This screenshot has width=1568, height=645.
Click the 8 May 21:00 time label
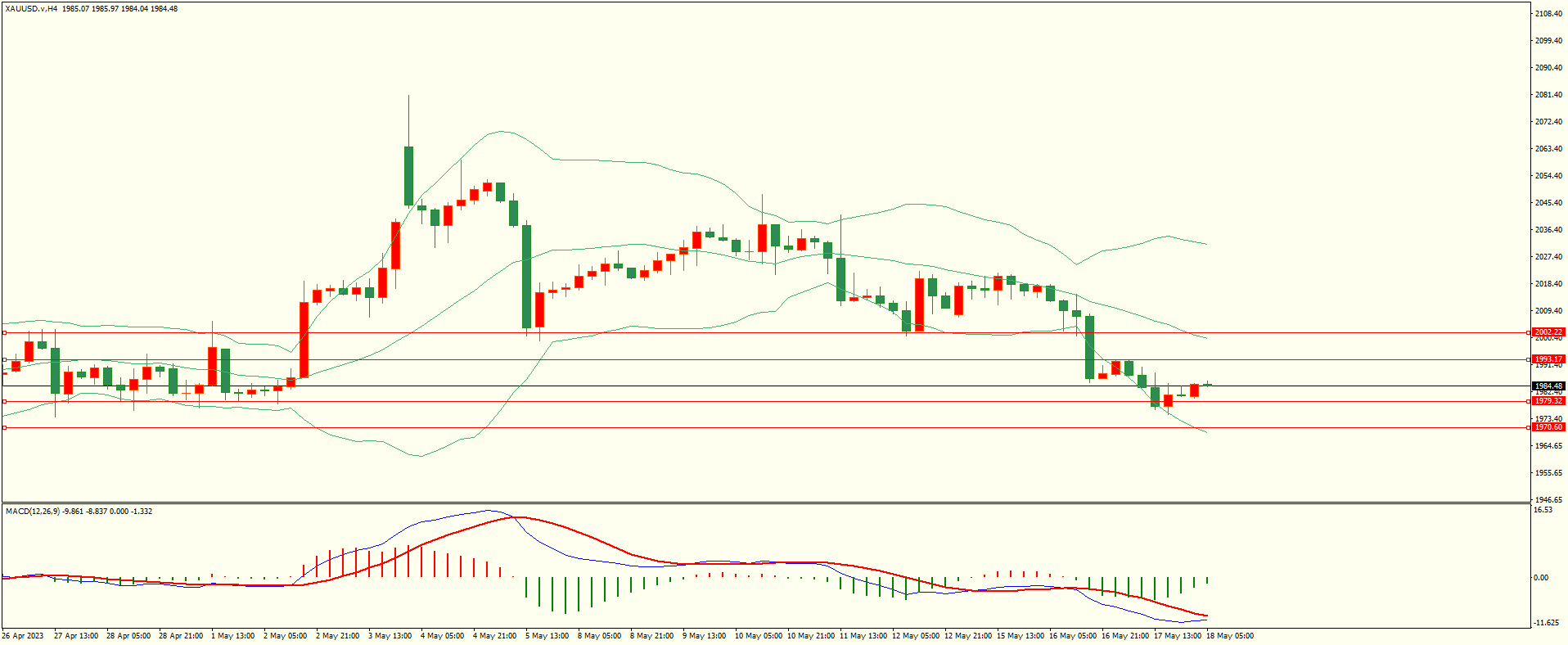[x=652, y=636]
